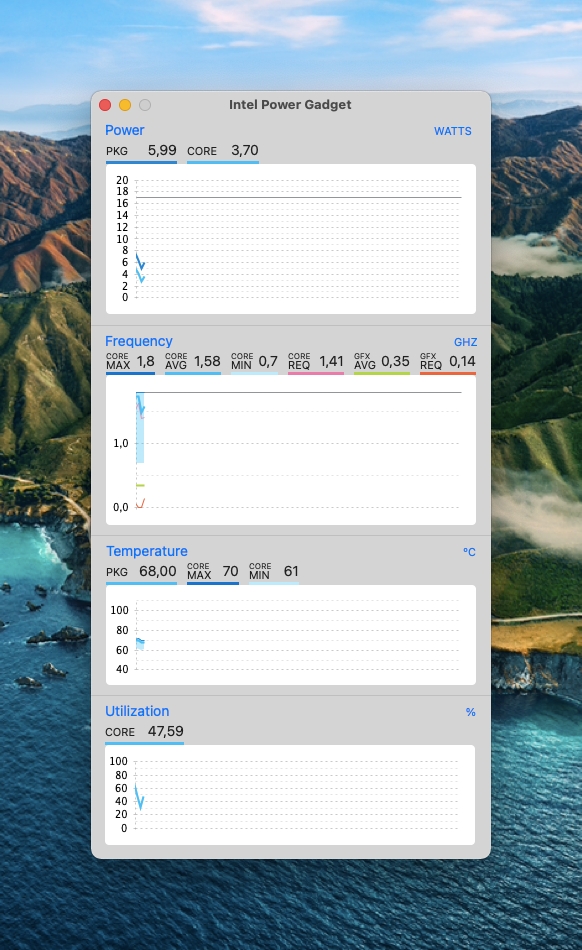Image resolution: width=582 pixels, height=950 pixels.
Task: Select the green GFX AVG legend item
Action: [382, 362]
